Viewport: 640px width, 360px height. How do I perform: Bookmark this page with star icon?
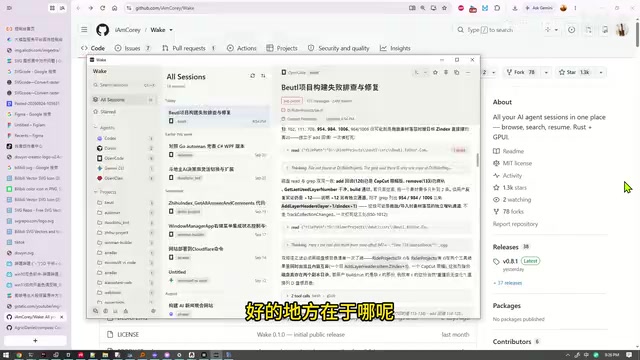tap(444, 8)
